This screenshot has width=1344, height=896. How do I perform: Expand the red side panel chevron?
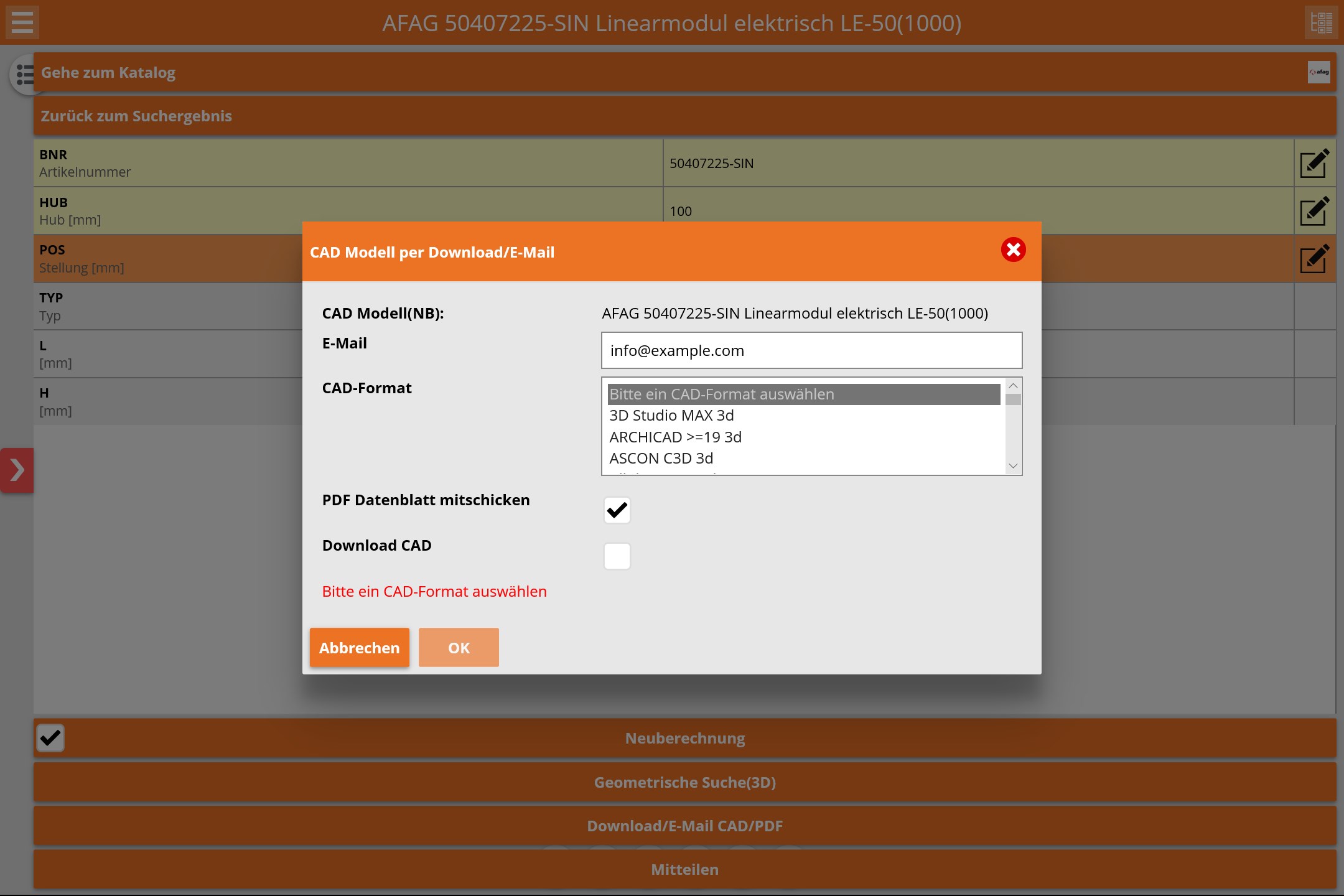17,470
